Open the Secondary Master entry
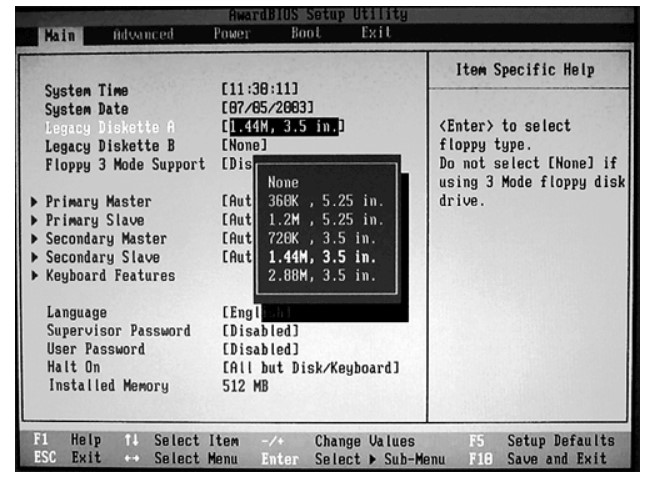Image resolution: width=656 pixels, height=491 pixels. coord(106,239)
